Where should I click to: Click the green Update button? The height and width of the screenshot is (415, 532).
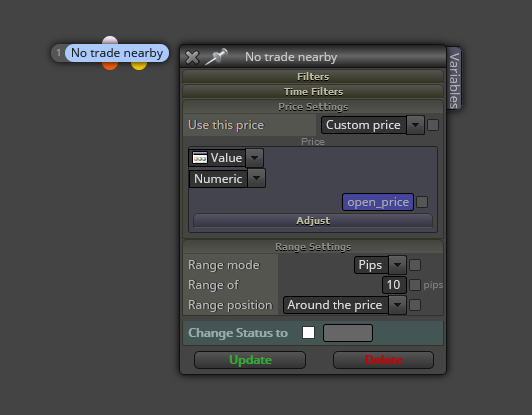tap(250, 360)
